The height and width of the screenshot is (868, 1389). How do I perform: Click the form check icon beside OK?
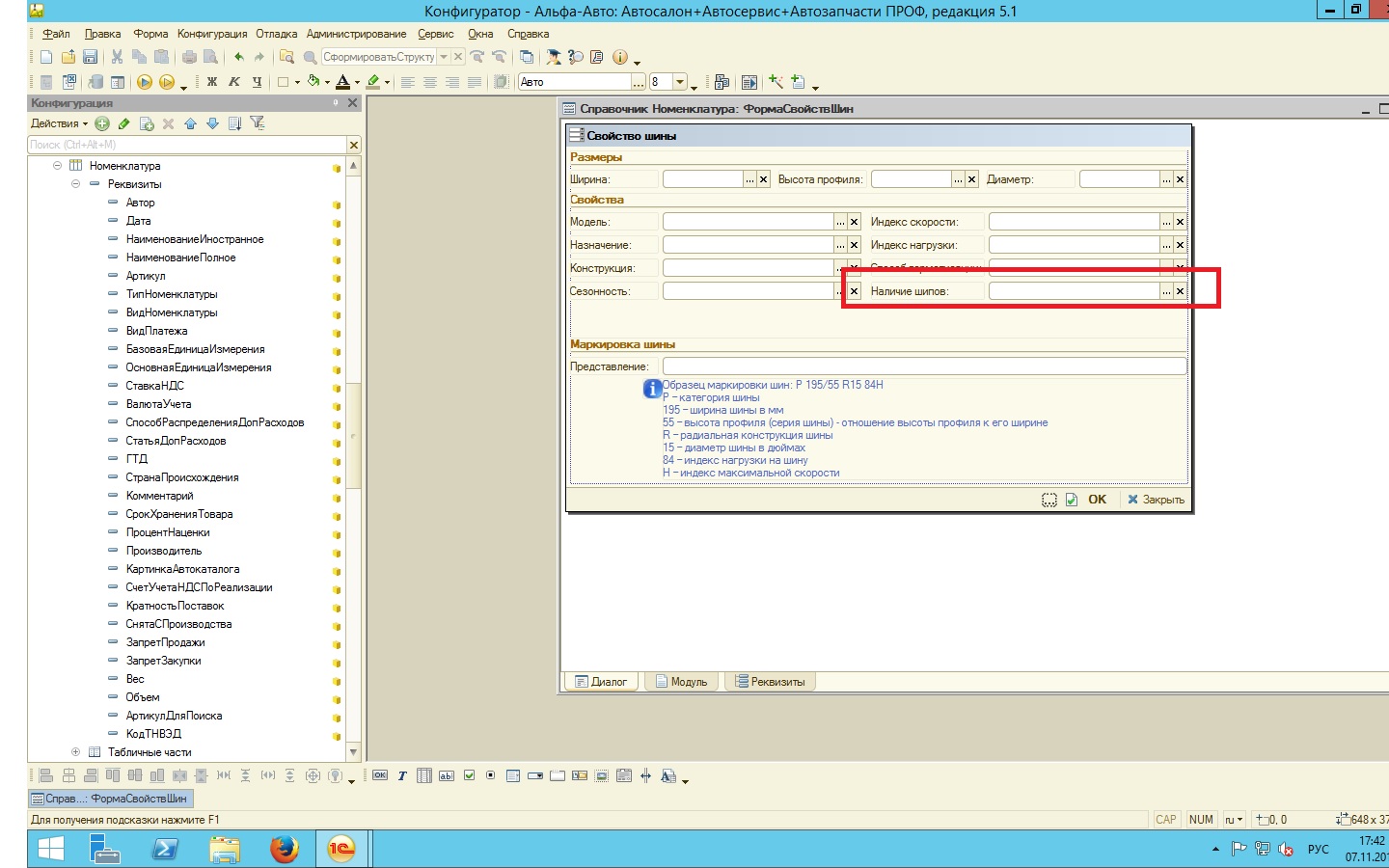1072,500
